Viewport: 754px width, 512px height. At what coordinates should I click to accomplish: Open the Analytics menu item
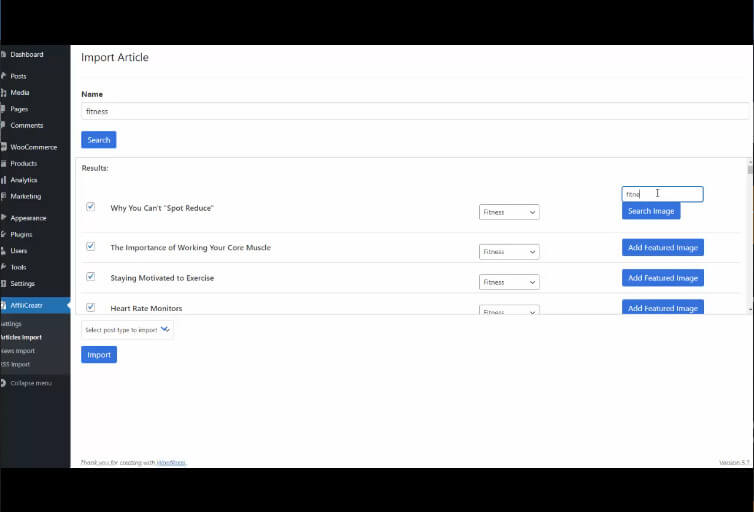24,180
